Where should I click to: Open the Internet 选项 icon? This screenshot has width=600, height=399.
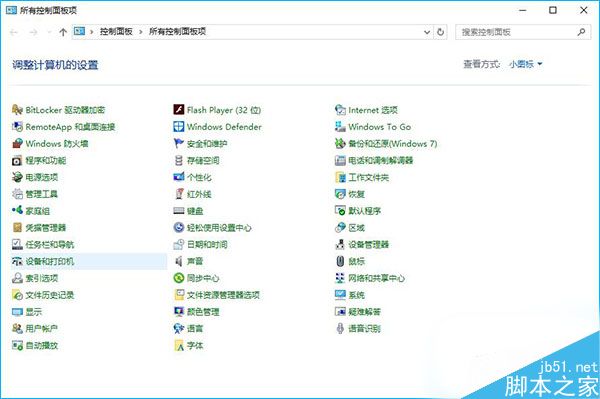coord(340,110)
